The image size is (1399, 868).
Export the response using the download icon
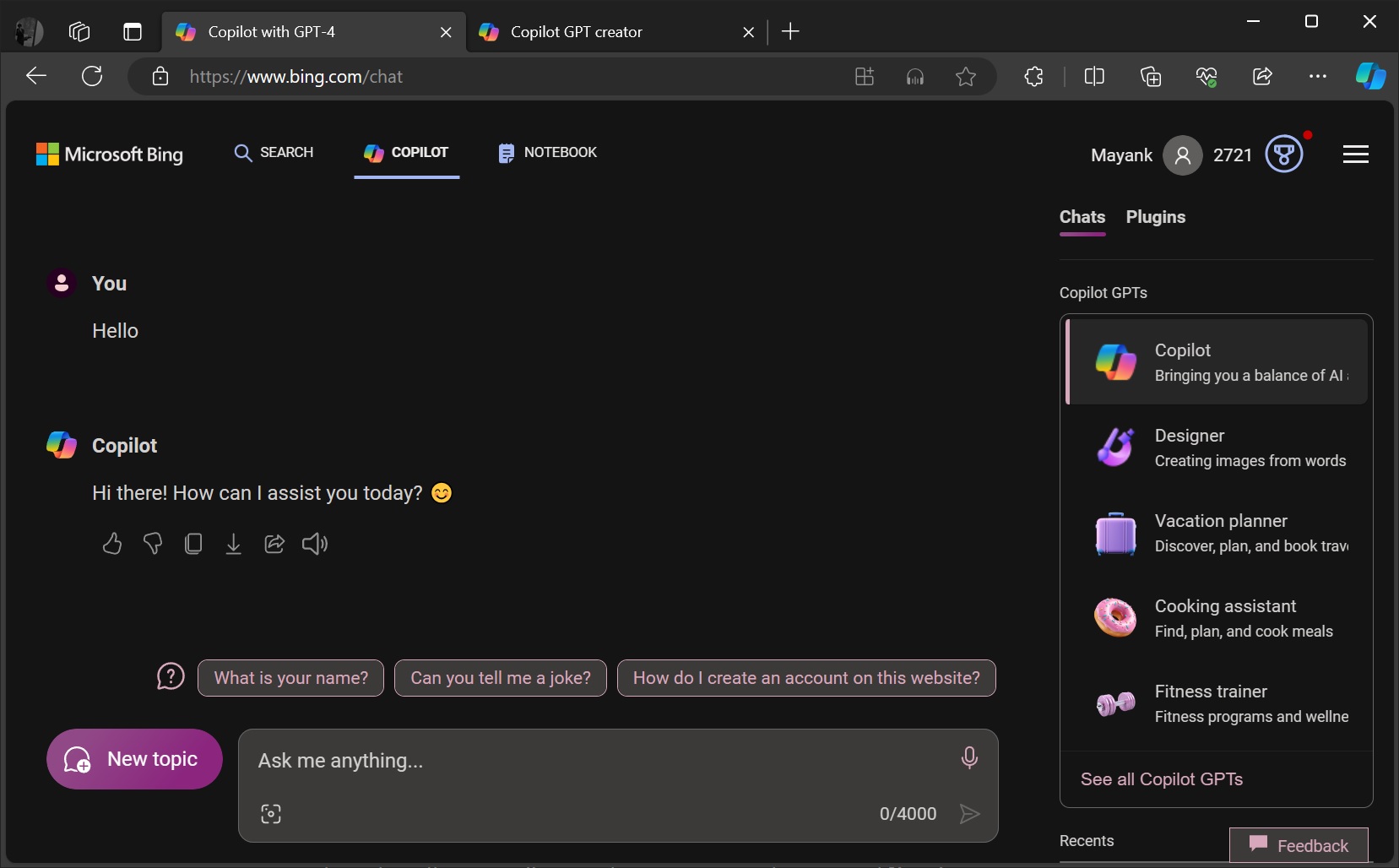point(234,544)
